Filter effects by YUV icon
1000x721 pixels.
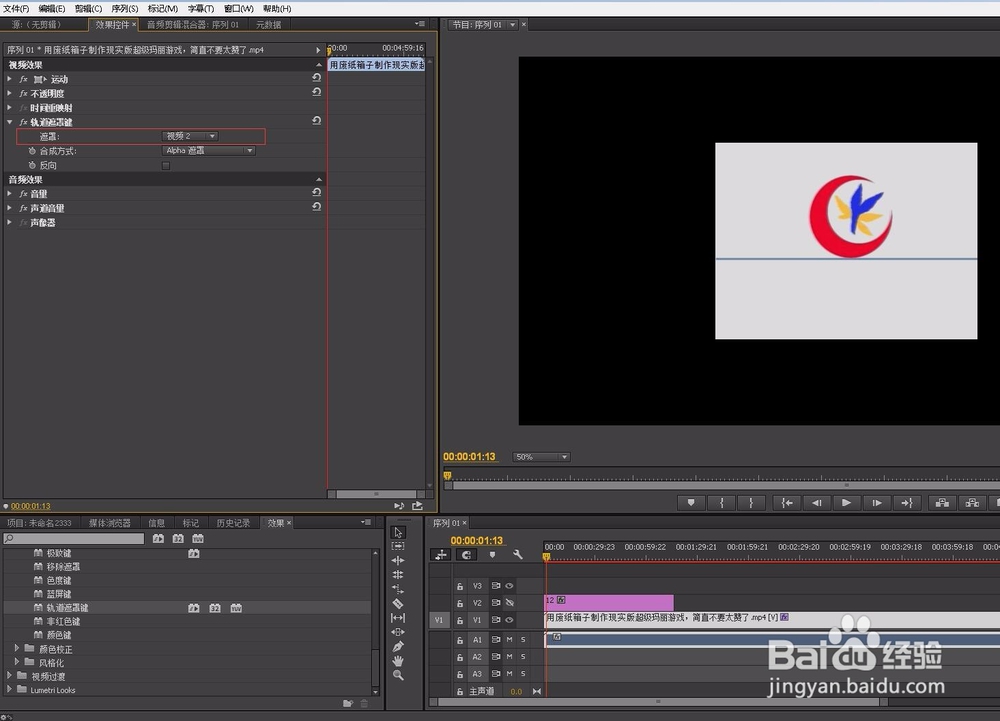198,539
